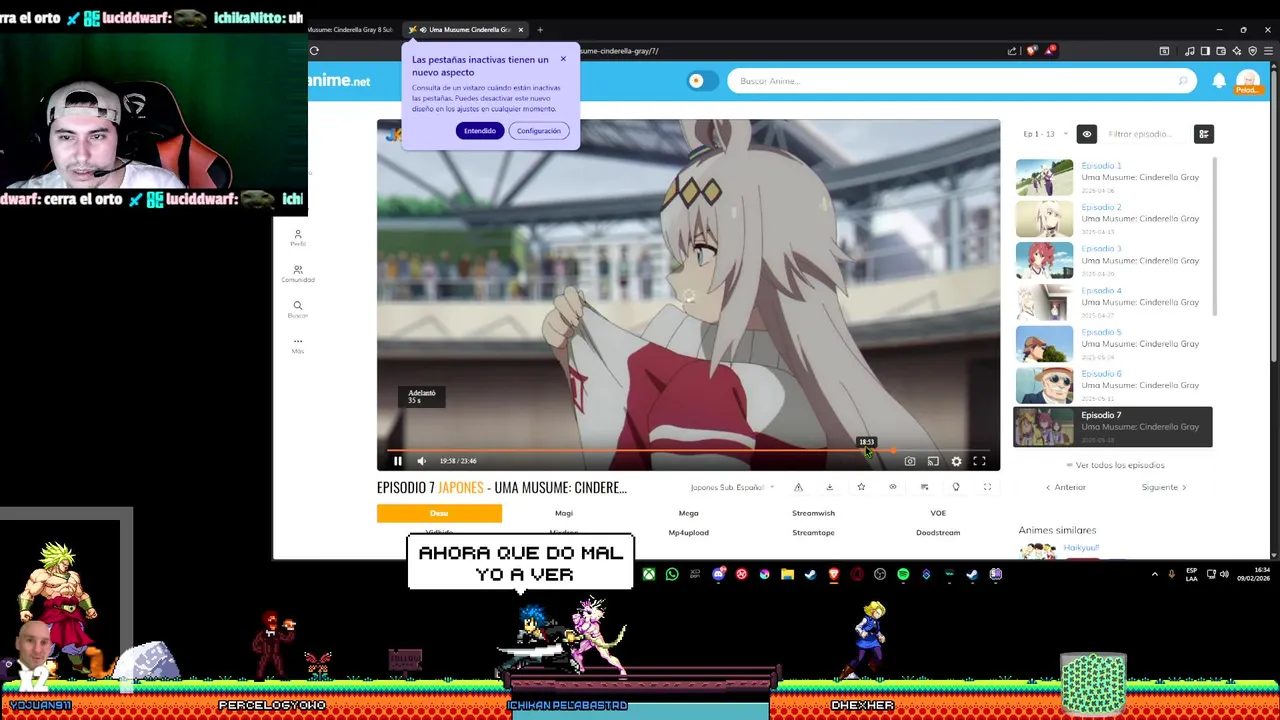Open the user profile avatar menu
Screen dimensions: 1280x720
1247,81
